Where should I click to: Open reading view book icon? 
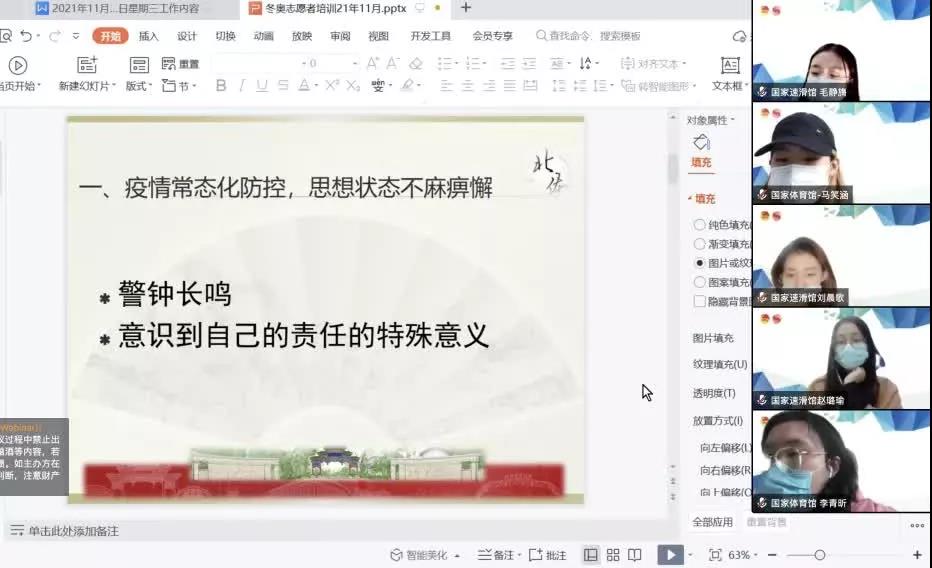[635, 555]
